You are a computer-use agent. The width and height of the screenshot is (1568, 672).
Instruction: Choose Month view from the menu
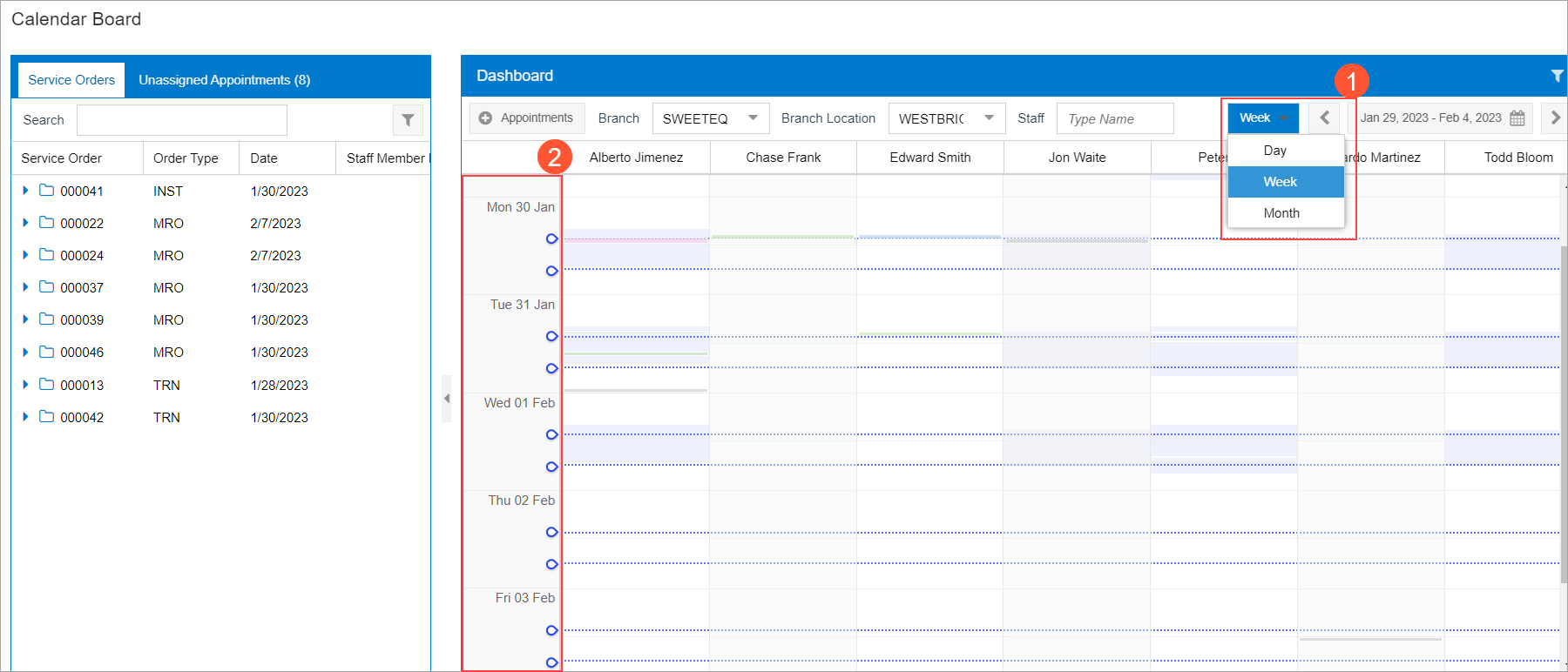pyautogui.click(x=1281, y=213)
